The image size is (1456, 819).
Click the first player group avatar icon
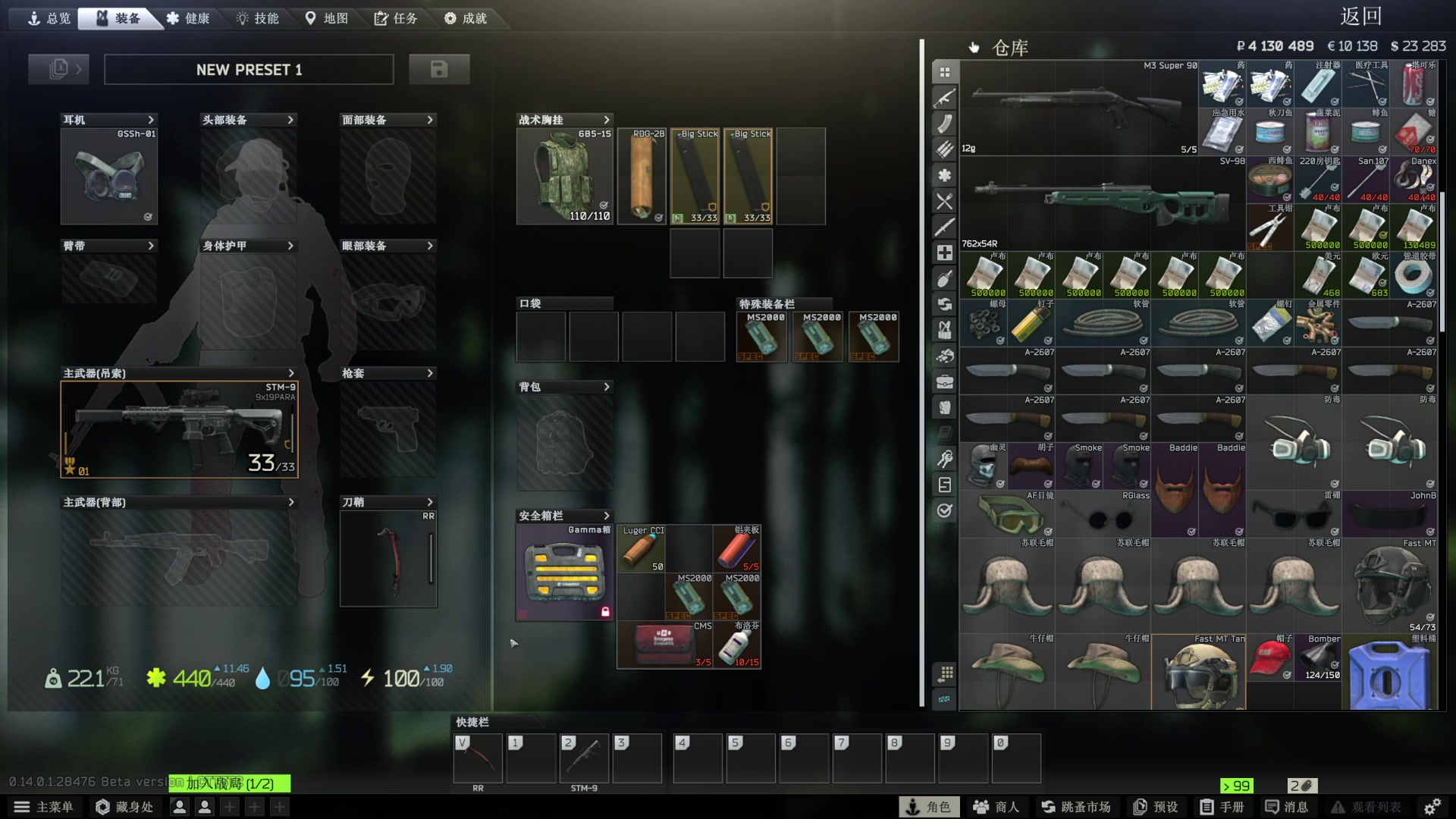click(180, 807)
